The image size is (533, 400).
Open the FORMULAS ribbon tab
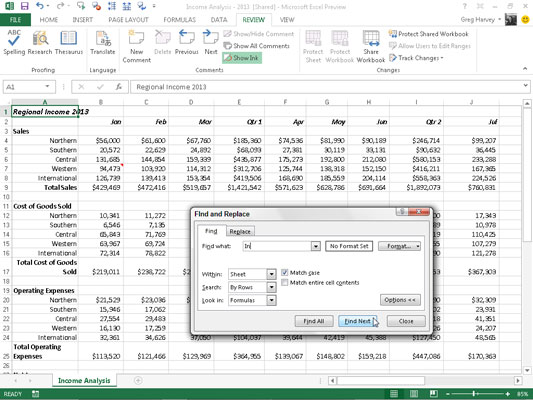coord(179,20)
